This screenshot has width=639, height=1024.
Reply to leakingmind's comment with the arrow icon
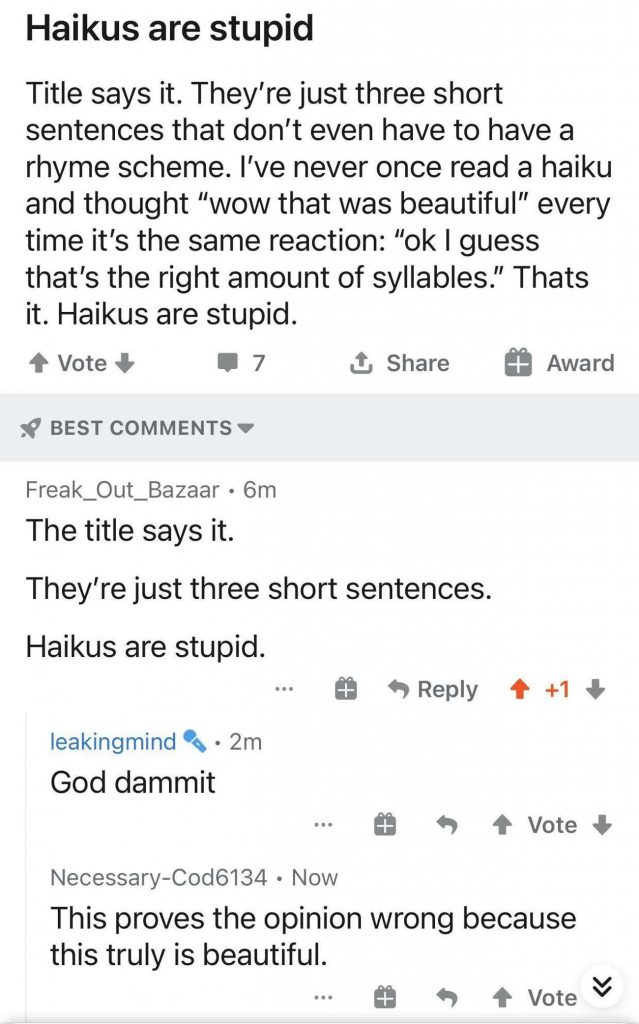click(x=447, y=825)
